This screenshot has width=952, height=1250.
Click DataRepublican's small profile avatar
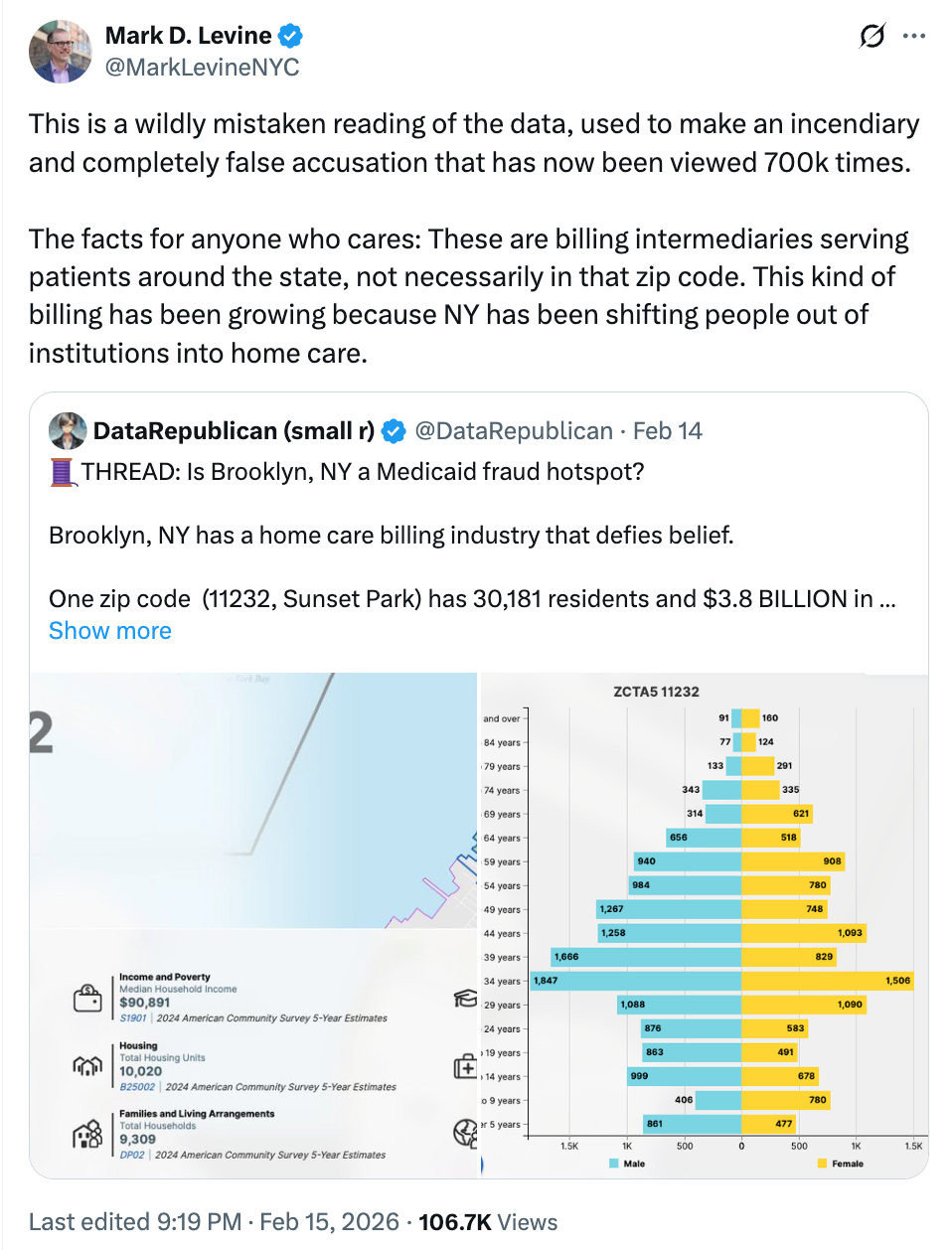(x=68, y=431)
